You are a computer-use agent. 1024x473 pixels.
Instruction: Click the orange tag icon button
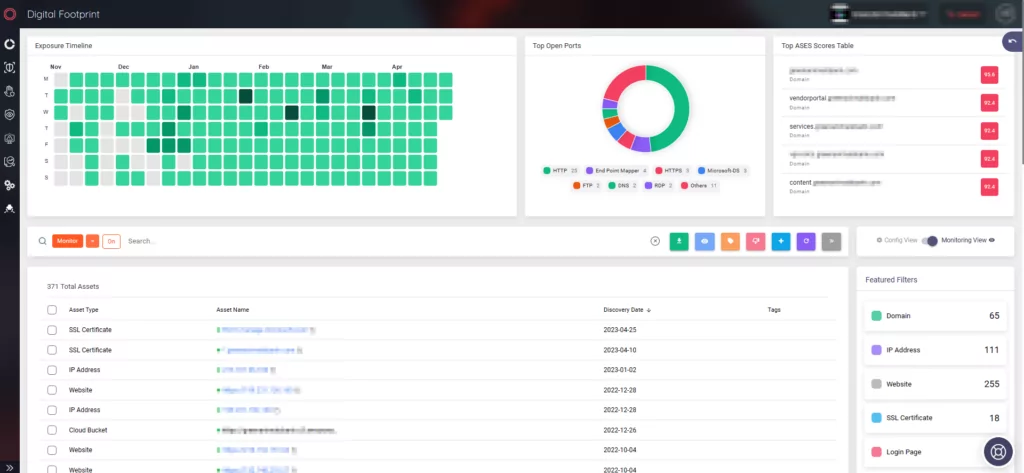click(730, 241)
